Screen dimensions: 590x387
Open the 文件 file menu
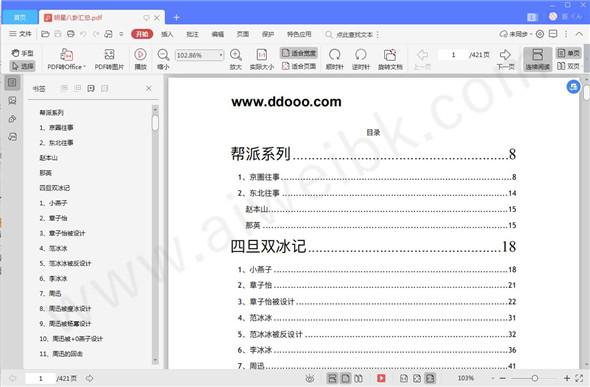coord(20,34)
